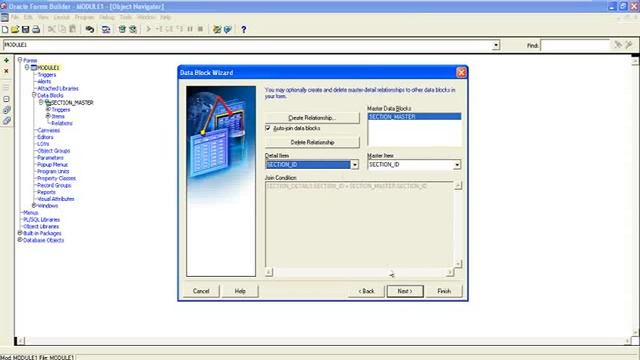Click the Save diskette toolbar icon

pyautogui.click(x=25, y=29)
